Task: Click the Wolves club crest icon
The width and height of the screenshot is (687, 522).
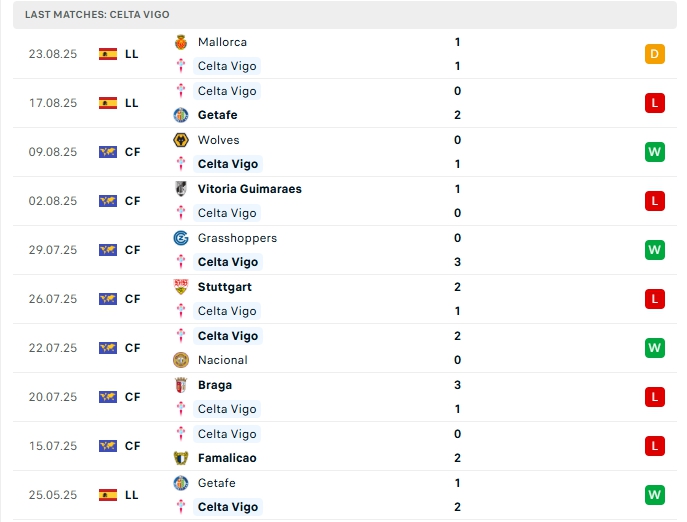Action: click(181, 140)
